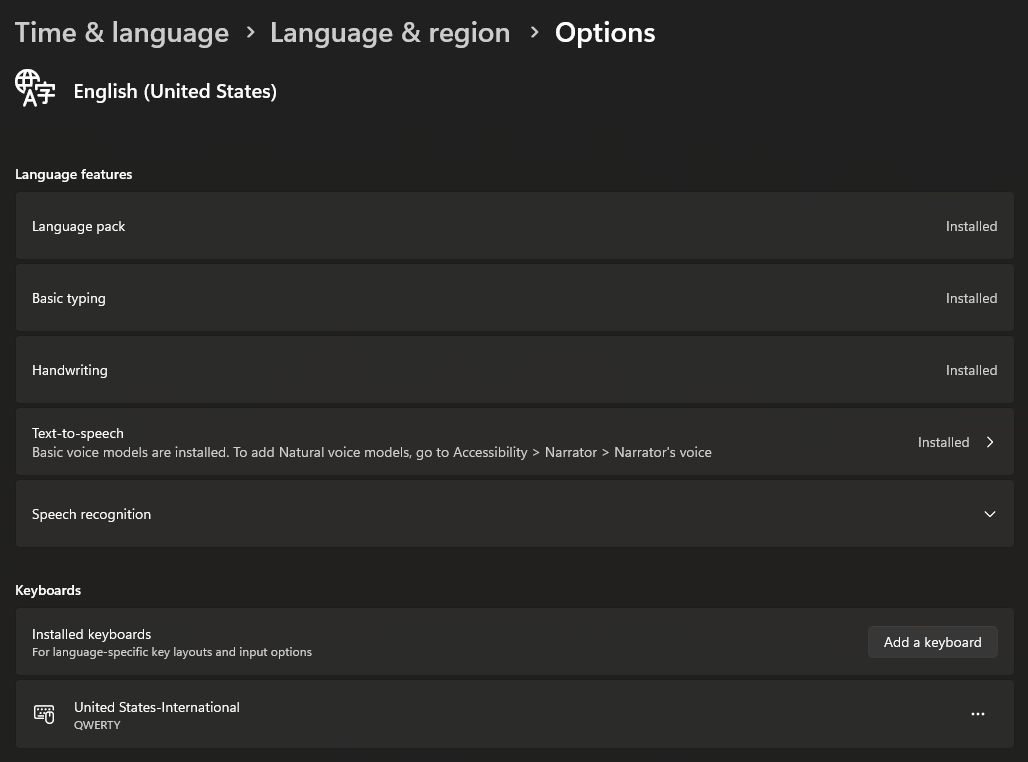Go back to Time & language breadcrumb
Image resolution: width=1028 pixels, height=762 pixels.
122,33
